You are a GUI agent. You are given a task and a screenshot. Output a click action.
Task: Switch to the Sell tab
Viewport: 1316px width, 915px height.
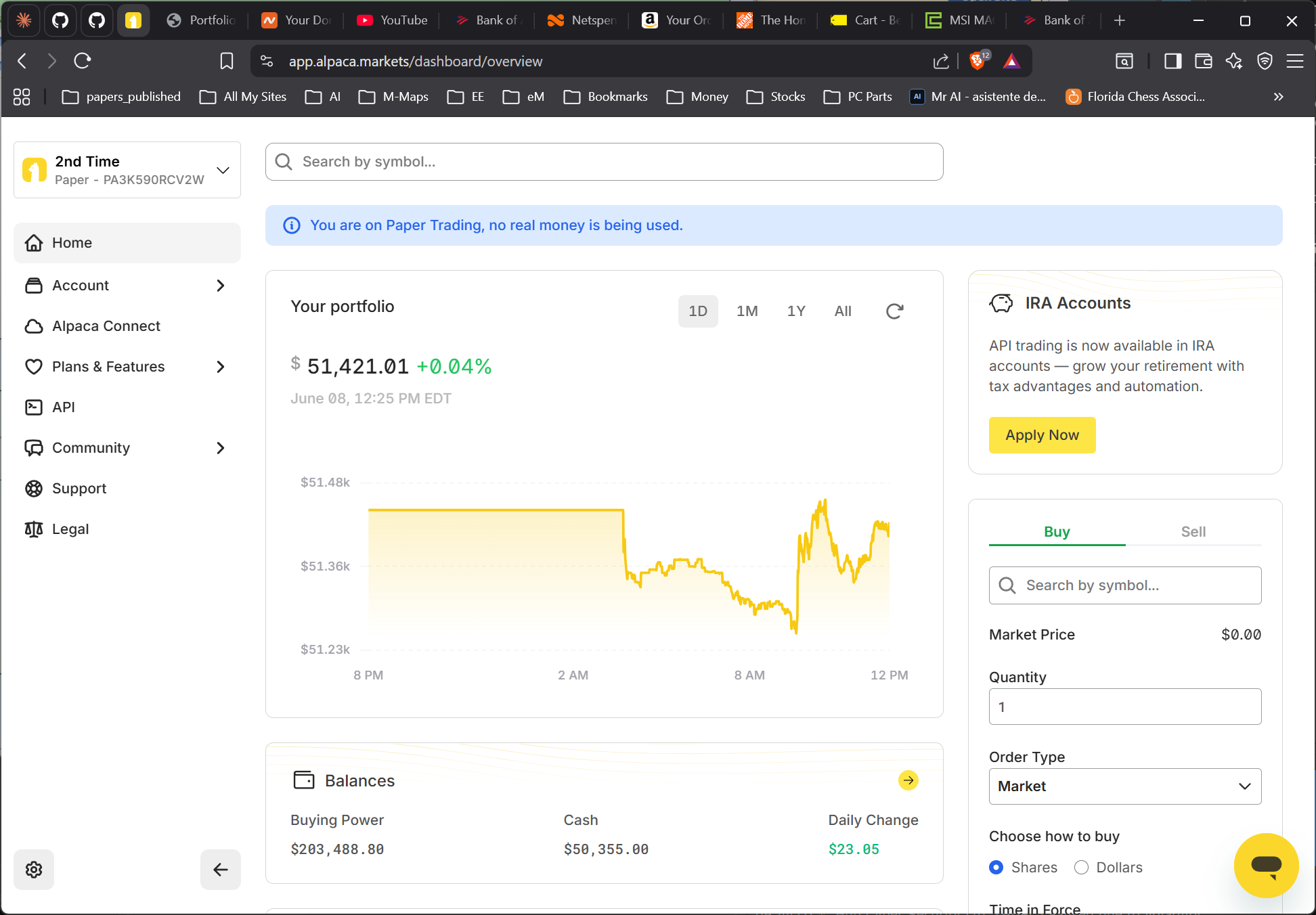click(1193, 532)
